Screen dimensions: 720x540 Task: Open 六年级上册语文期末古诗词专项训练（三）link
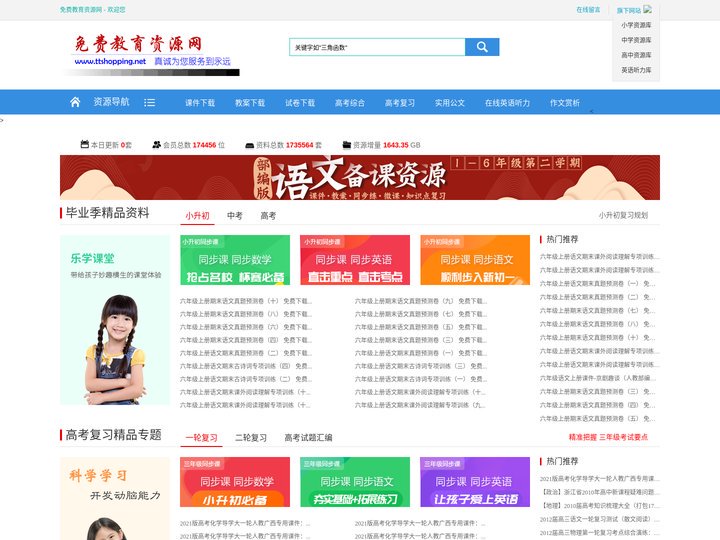pyautogui.click(x=421, y=366)
